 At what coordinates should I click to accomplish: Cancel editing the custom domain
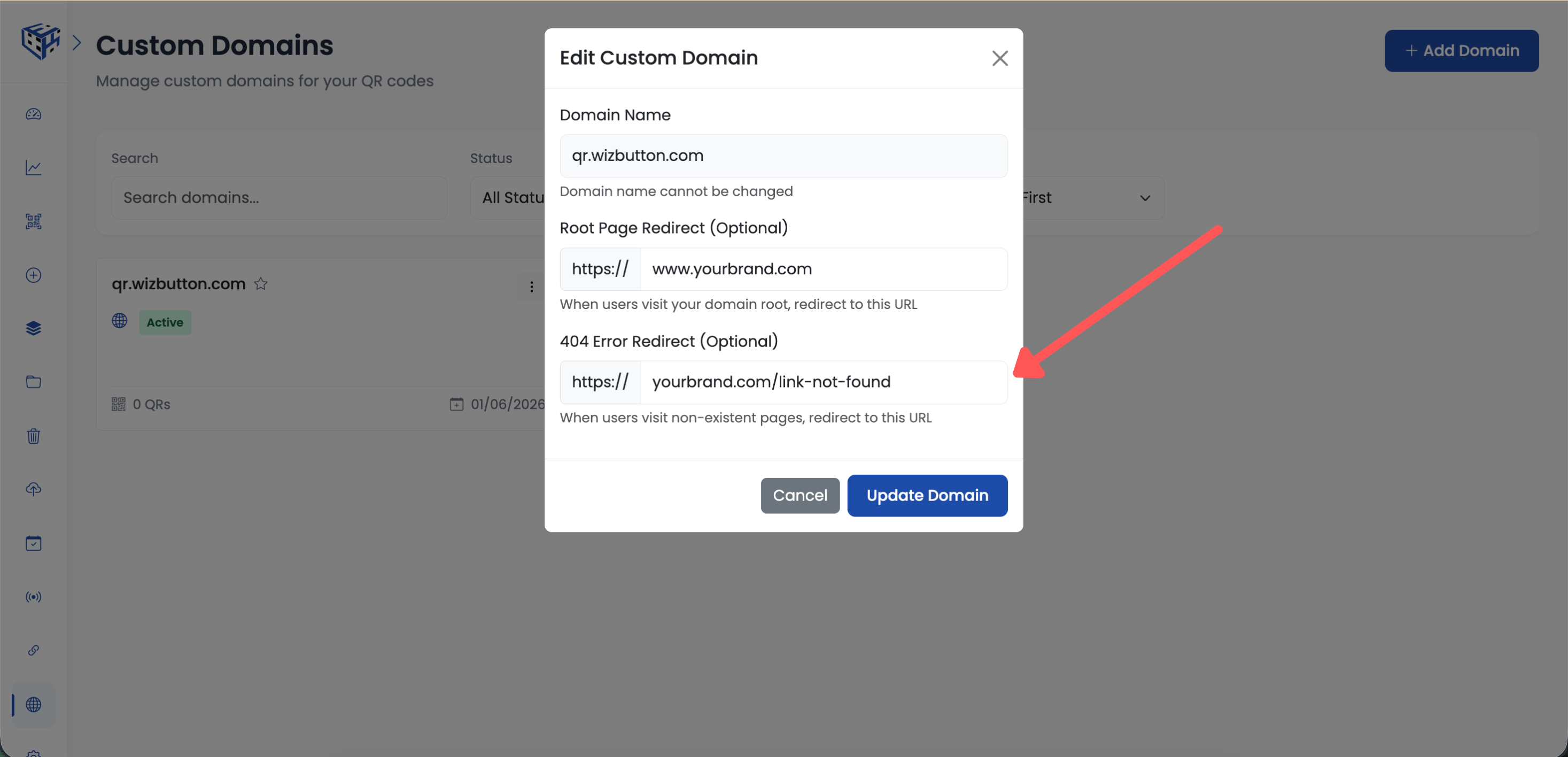click(800, 495)
